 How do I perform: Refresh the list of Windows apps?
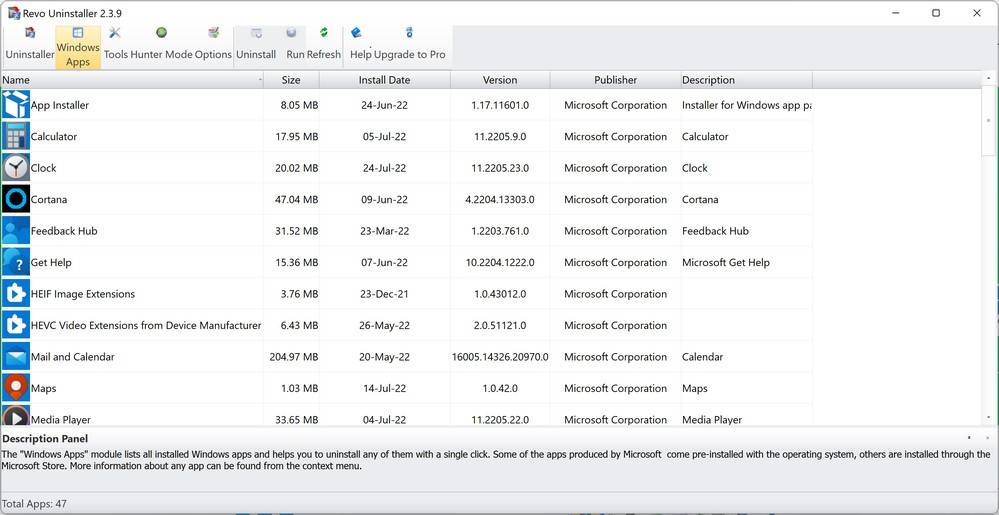click(324, 44)
